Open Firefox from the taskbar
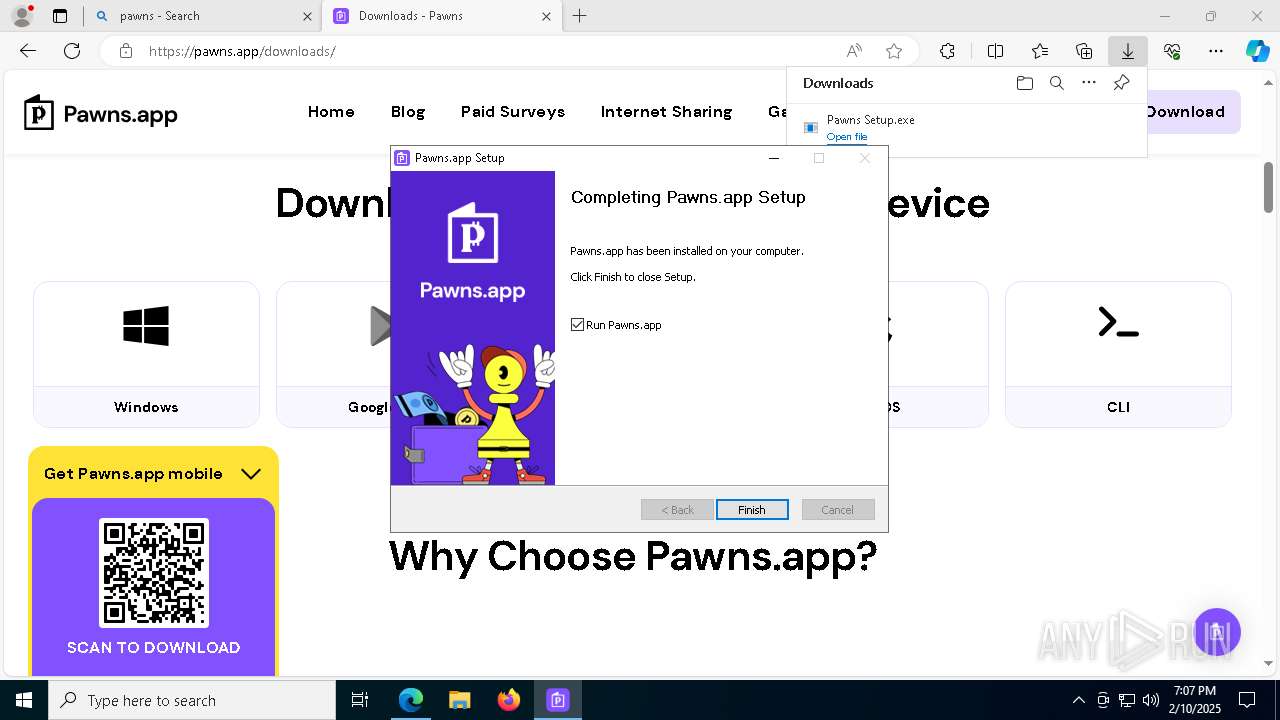The image size is (1280, 720). coord(509,700)
